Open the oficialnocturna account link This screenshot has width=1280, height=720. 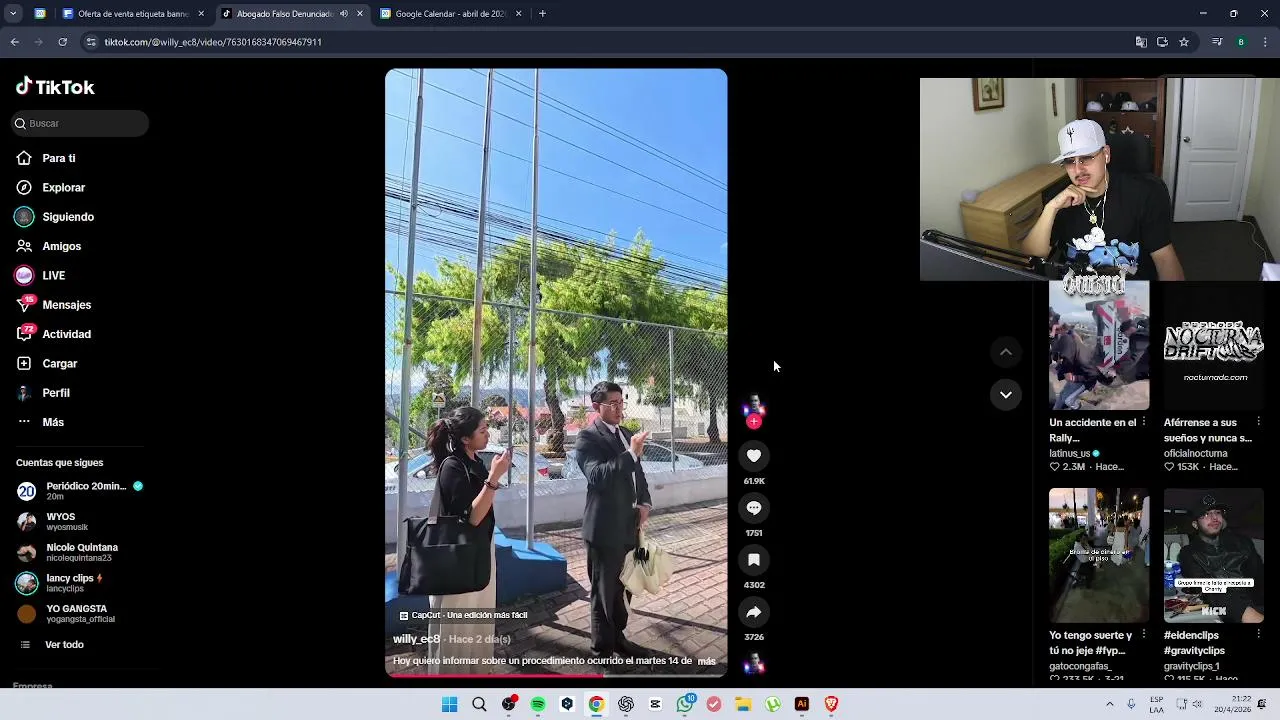pyautogui.click(x=1196, y=453)
